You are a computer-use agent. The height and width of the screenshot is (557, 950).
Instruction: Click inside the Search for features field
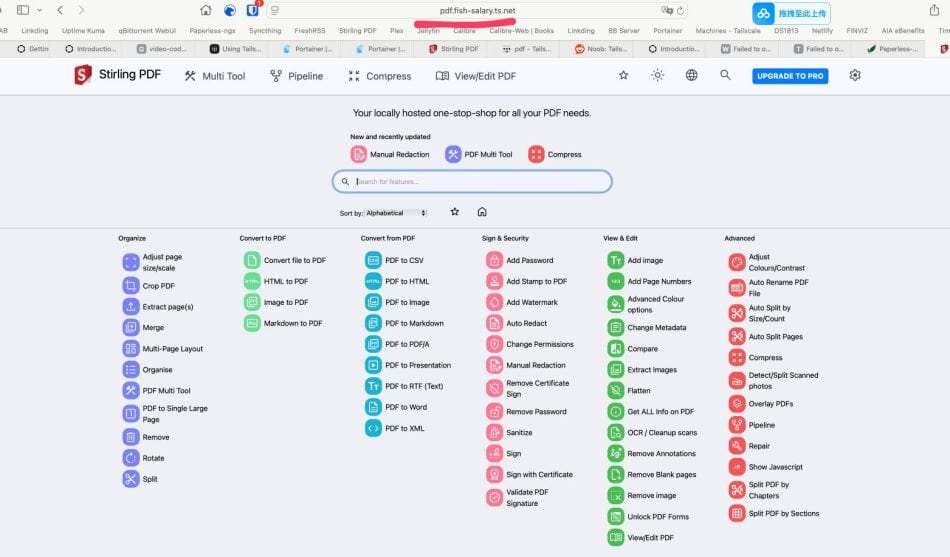(x=472, y=181)
